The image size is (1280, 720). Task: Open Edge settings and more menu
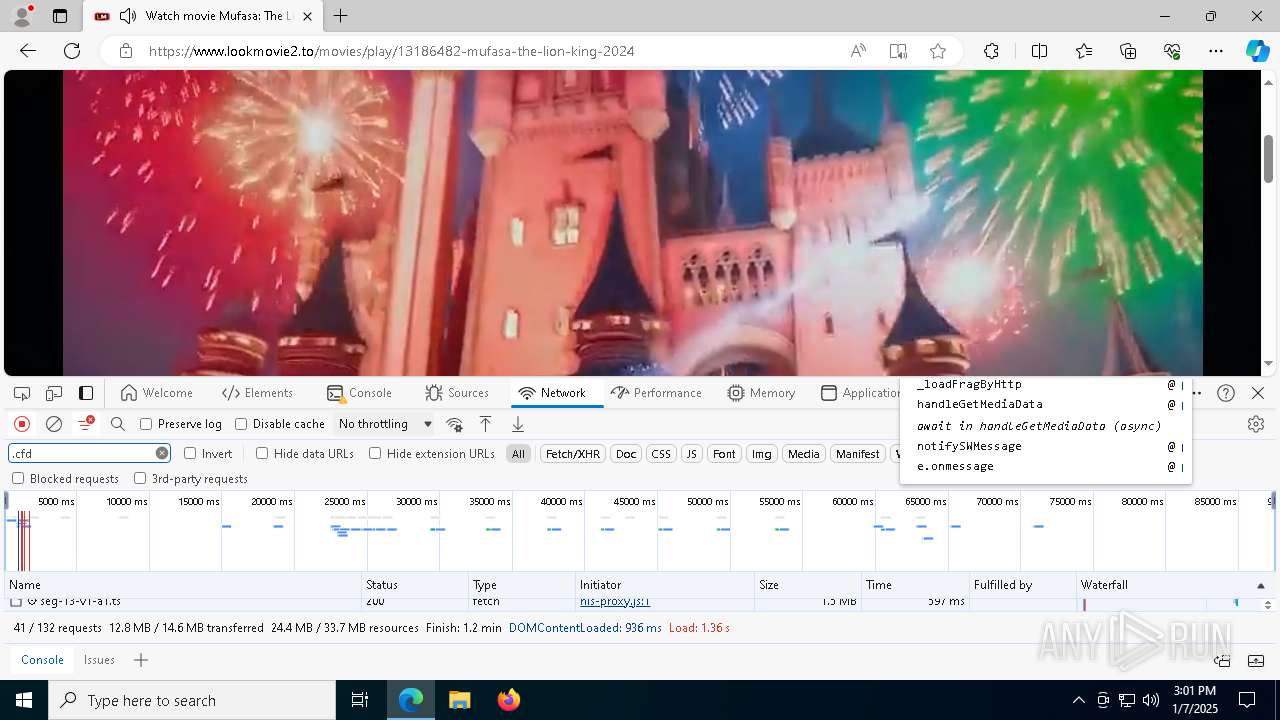(1216, 51)
